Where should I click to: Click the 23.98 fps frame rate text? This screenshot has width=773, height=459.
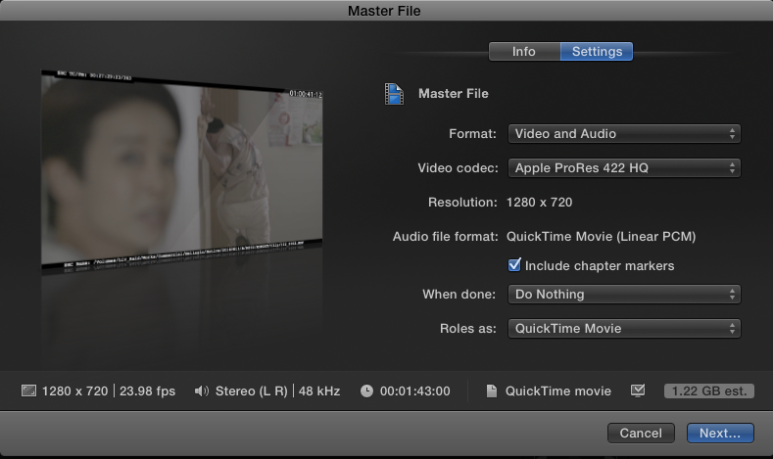click(x=147, y=391)
